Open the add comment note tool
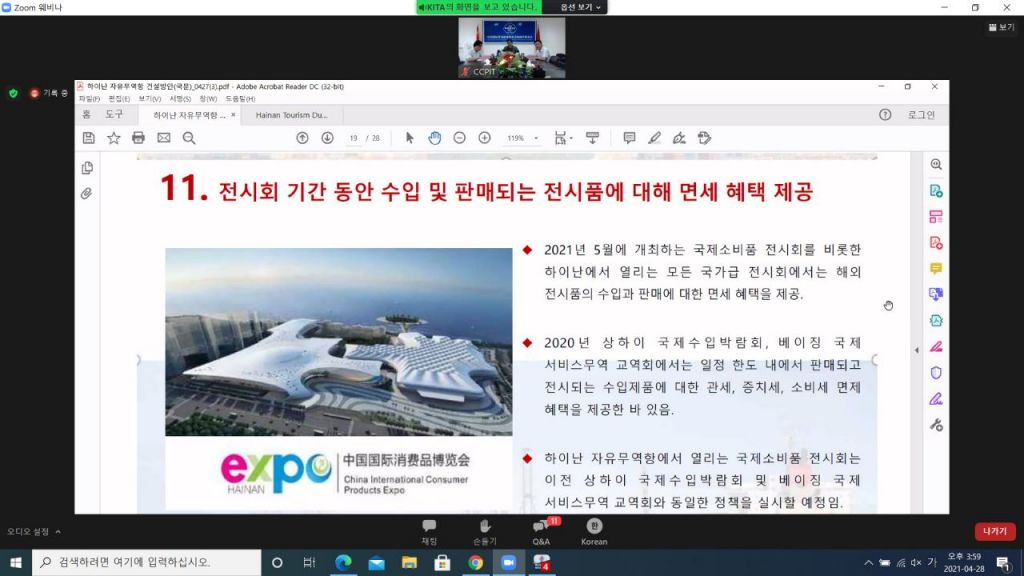This screenshot has height=576, width=1024. pyautogui.click(x=629, y=138)
